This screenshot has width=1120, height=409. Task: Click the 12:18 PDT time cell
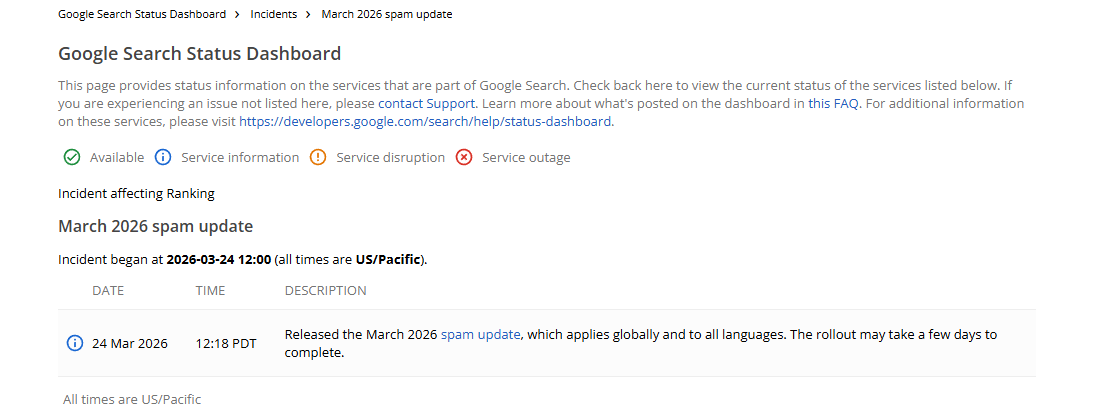pyautogui.click(x=226, y=343)
